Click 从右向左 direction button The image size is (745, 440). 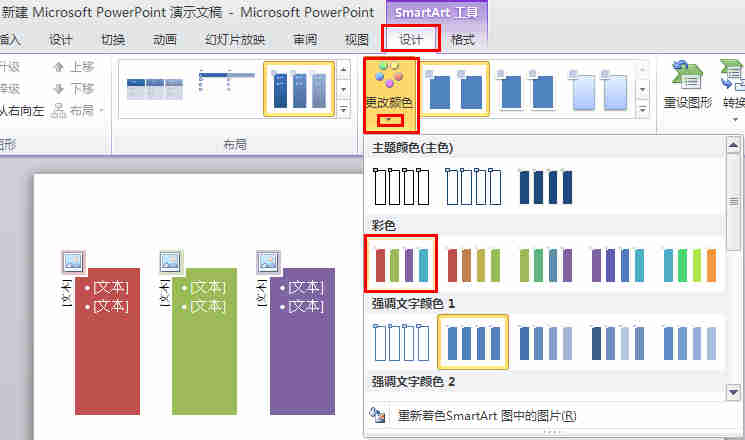coord(21,111)
